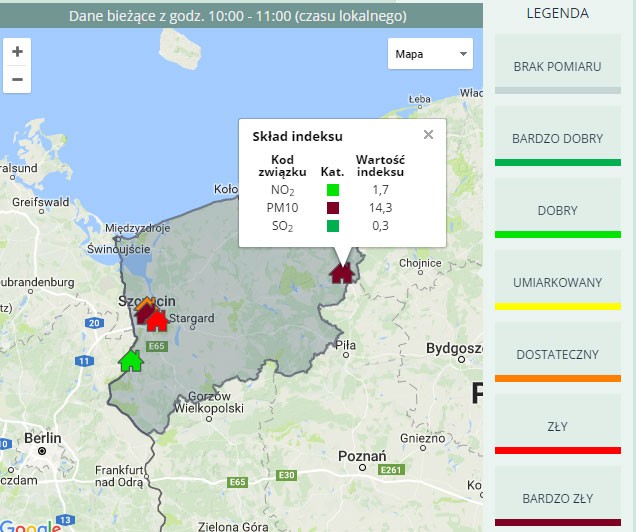Click the NO2 green category swatch
Screen dimensions: 636x532
[333, 189]
